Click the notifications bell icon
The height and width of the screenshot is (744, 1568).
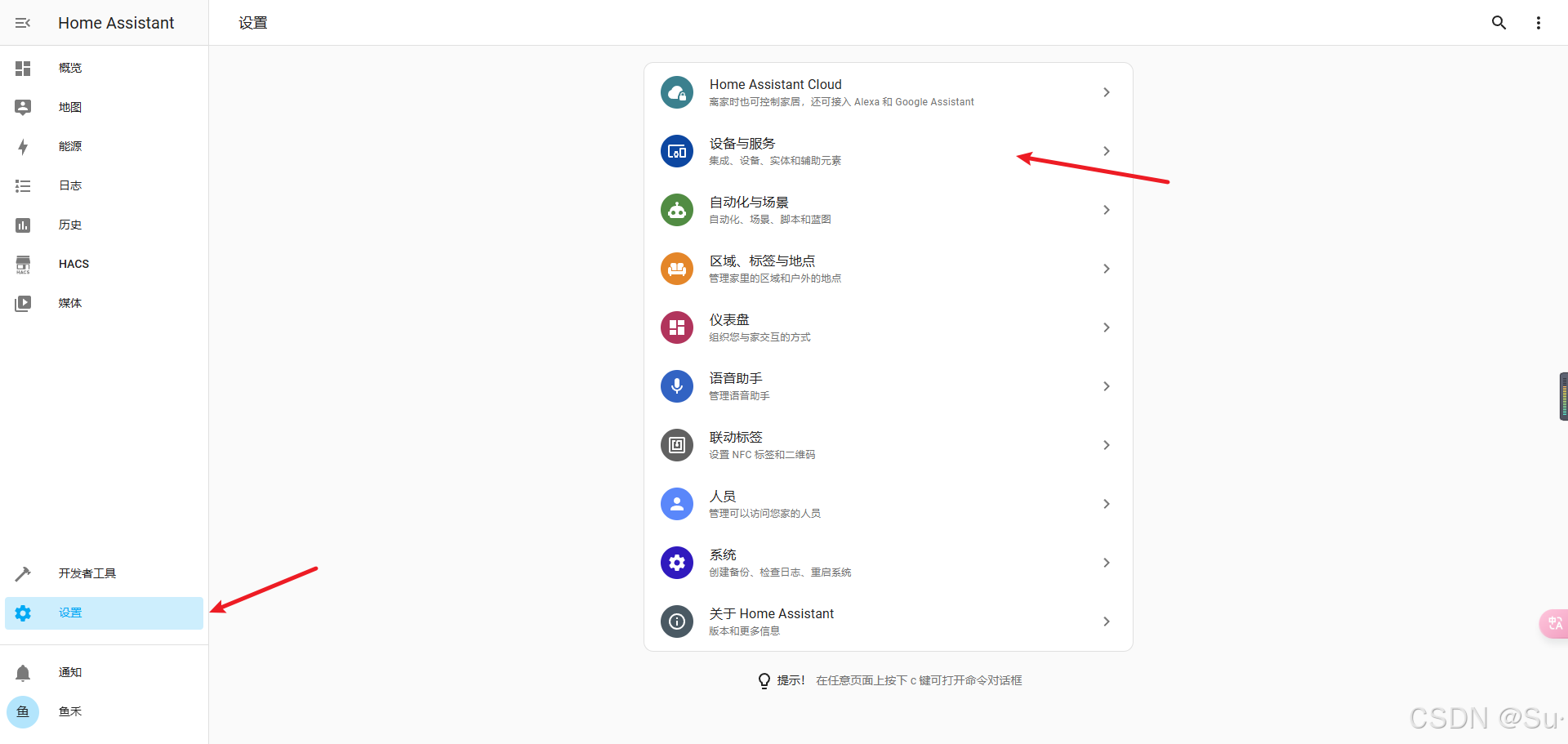click(x=23, y=672)
